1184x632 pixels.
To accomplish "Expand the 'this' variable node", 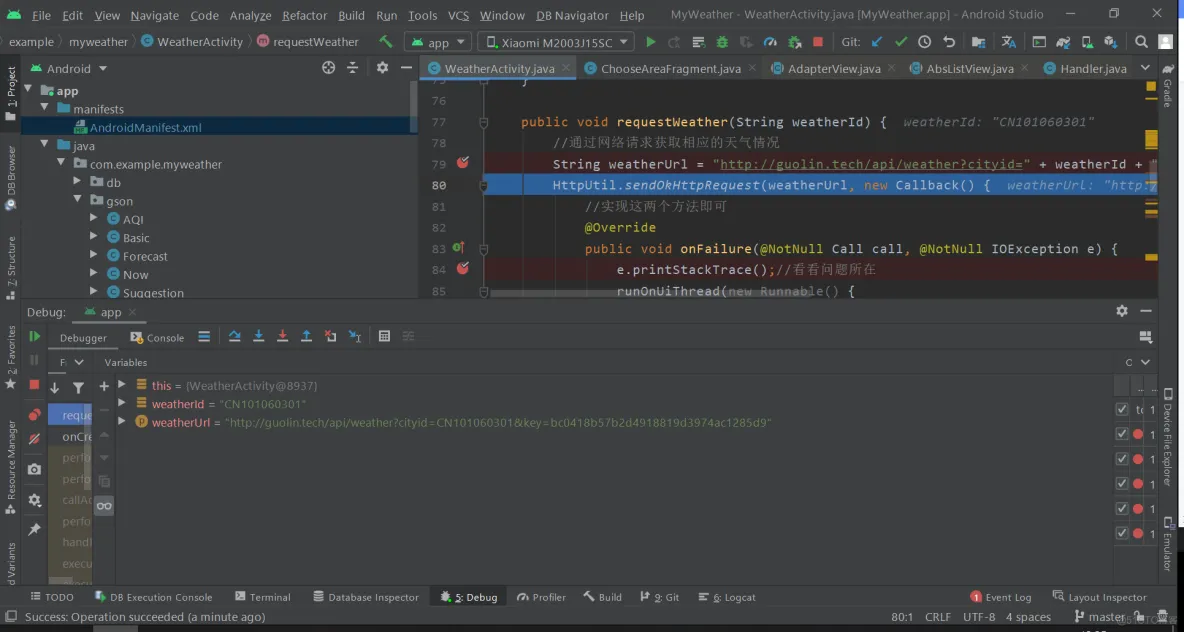I will [122, 385].
